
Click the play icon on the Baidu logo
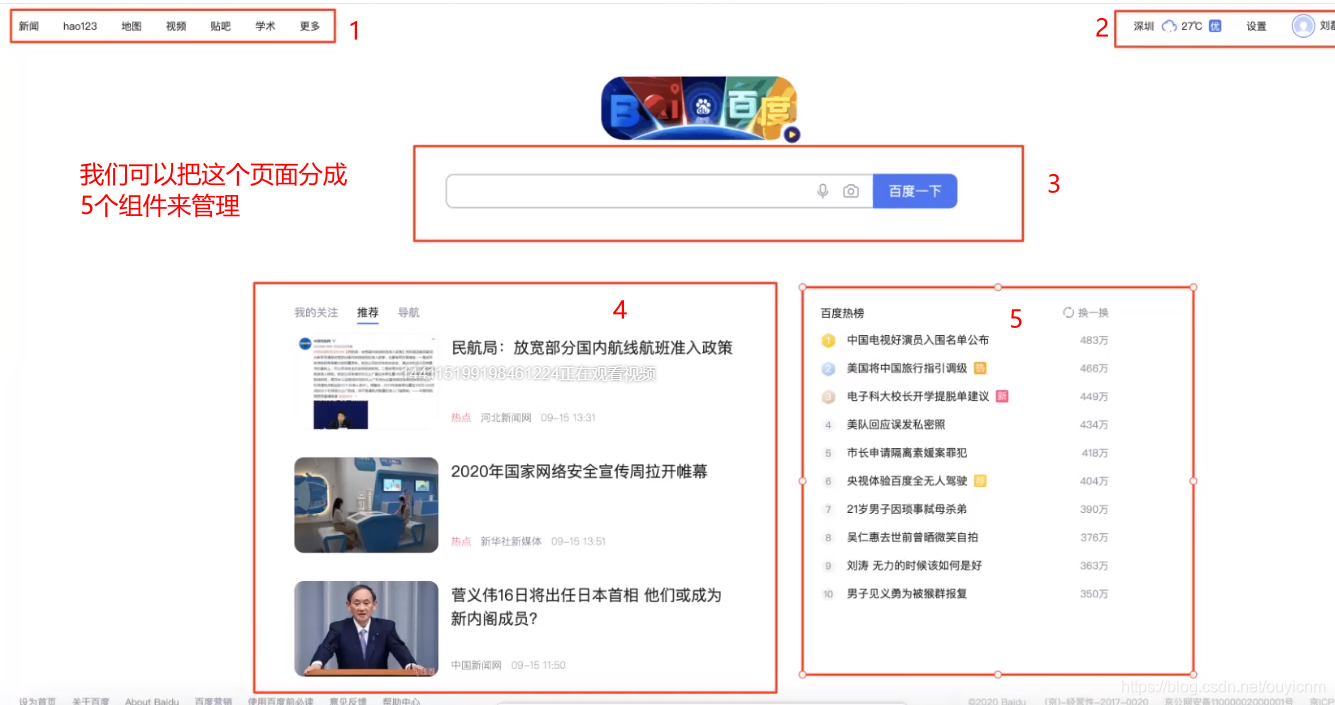pos(792,134)
